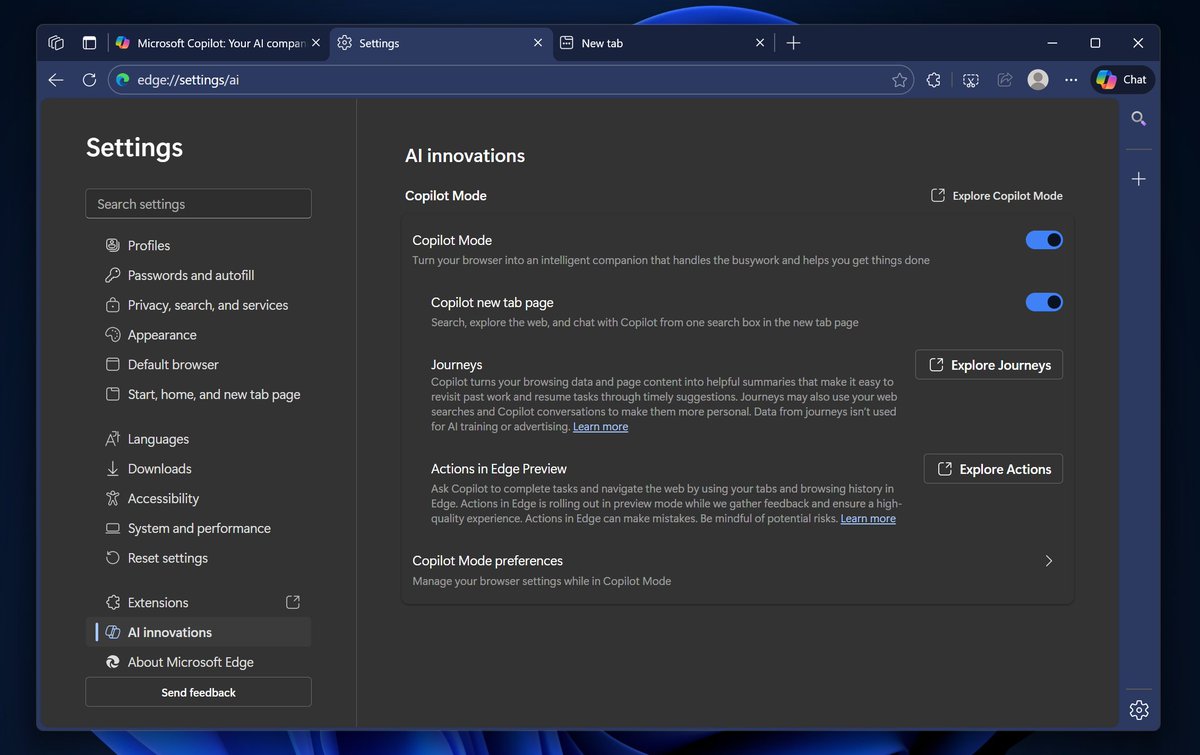The image size is (1200, 755).
Task: Click the site identity Edge icon in address bar
Action: pos(123,80)
